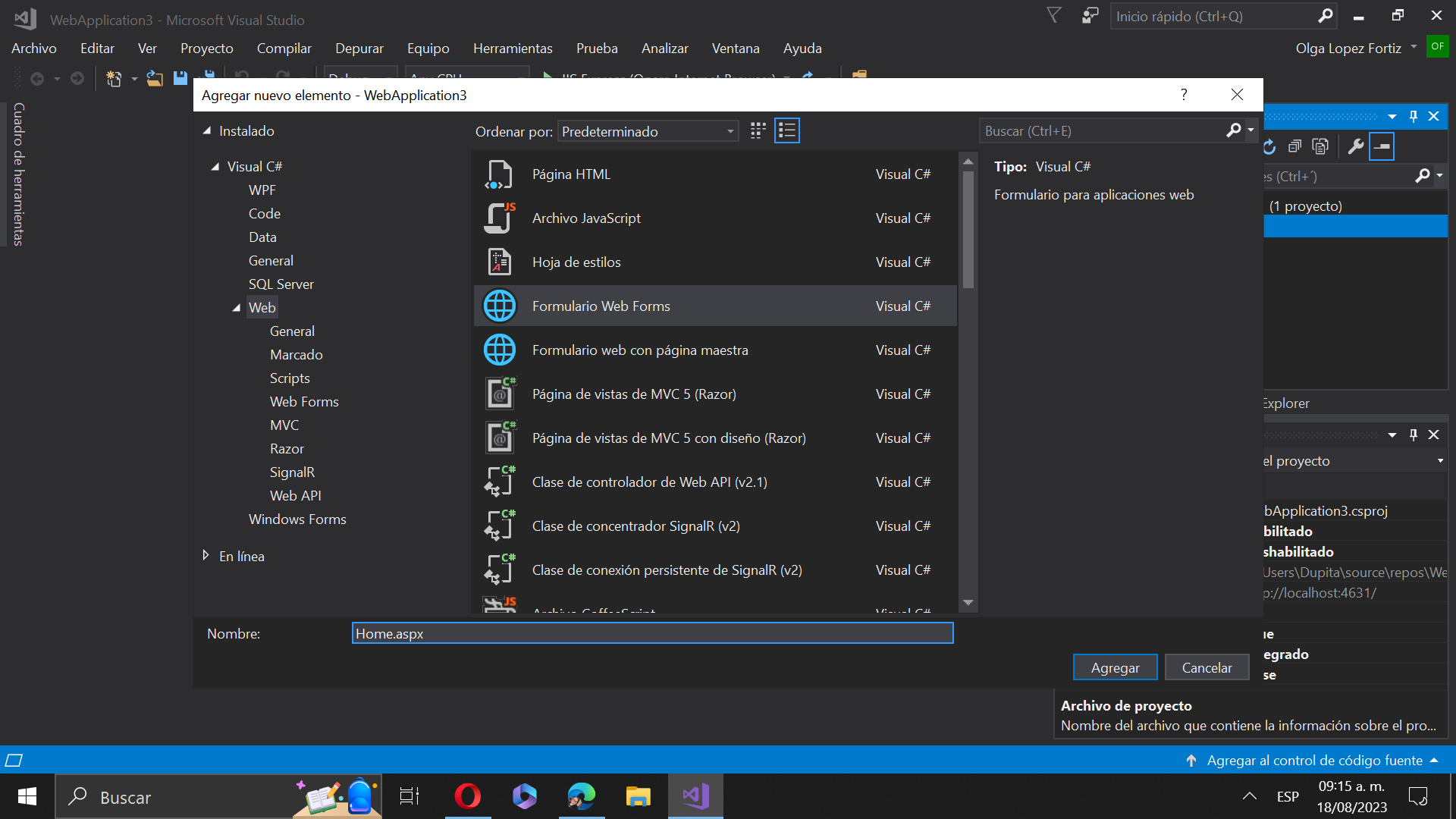
Task: Select Clase de controlador de Web API
Action: tap(649, 482)
